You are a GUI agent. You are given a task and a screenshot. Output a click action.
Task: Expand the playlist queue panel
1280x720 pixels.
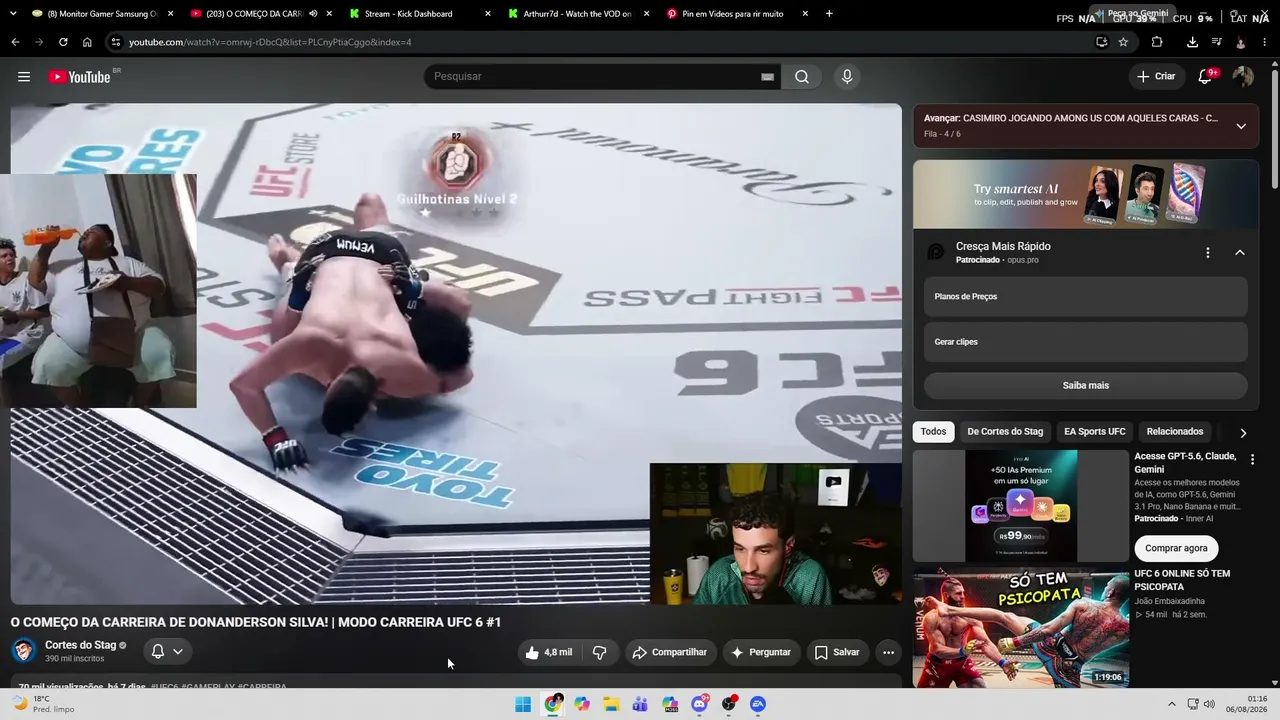(1241, 126)
